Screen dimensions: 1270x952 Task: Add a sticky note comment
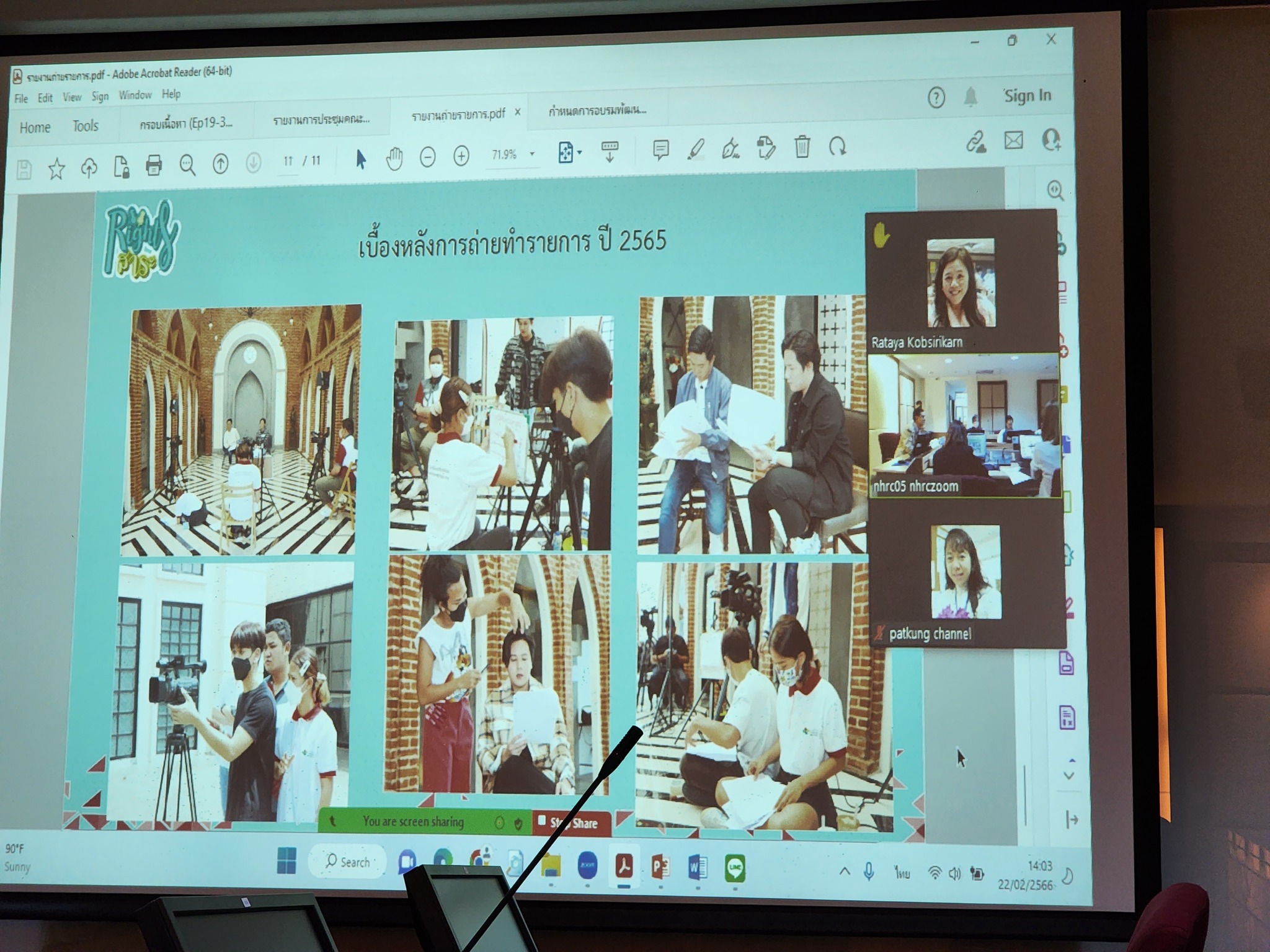[660, 149]
